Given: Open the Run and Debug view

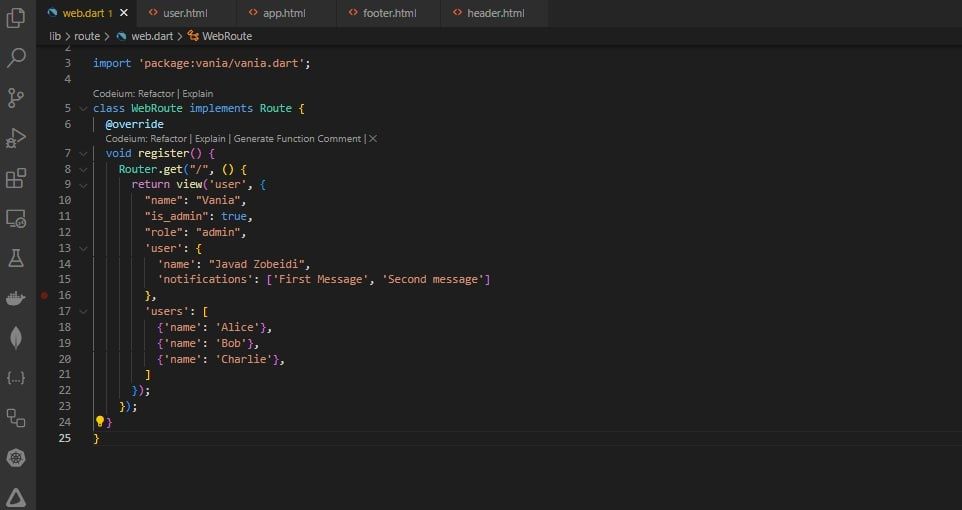Looking at the screenshot, I should click(x=16, y=138).
